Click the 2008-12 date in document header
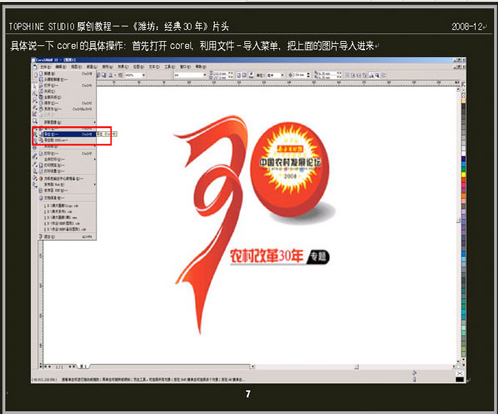 click(x=467, y=26)
